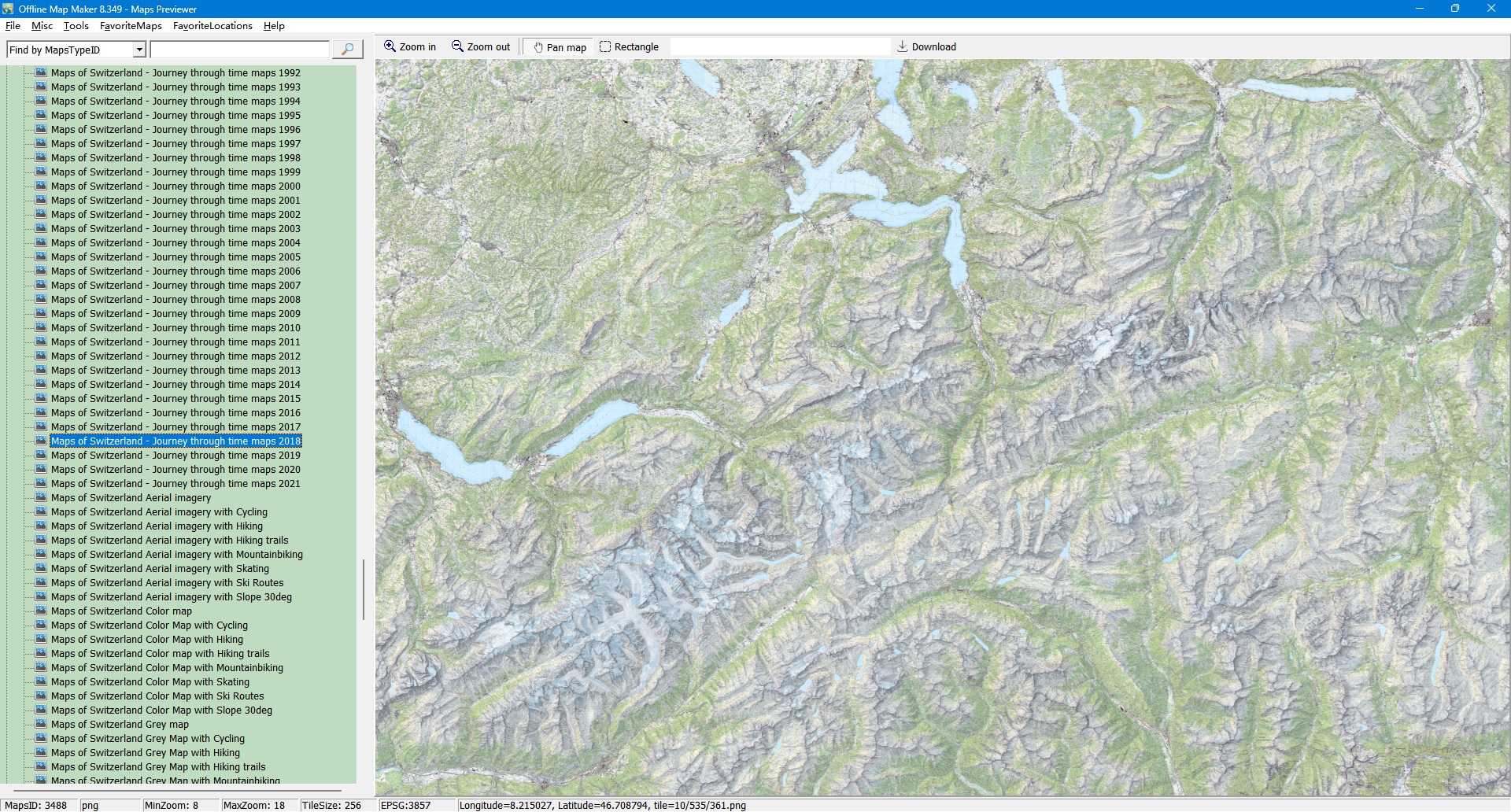Click the map search text field
Image resolution: width=1511 pixels, height=812 pixels.
[240, 50]
